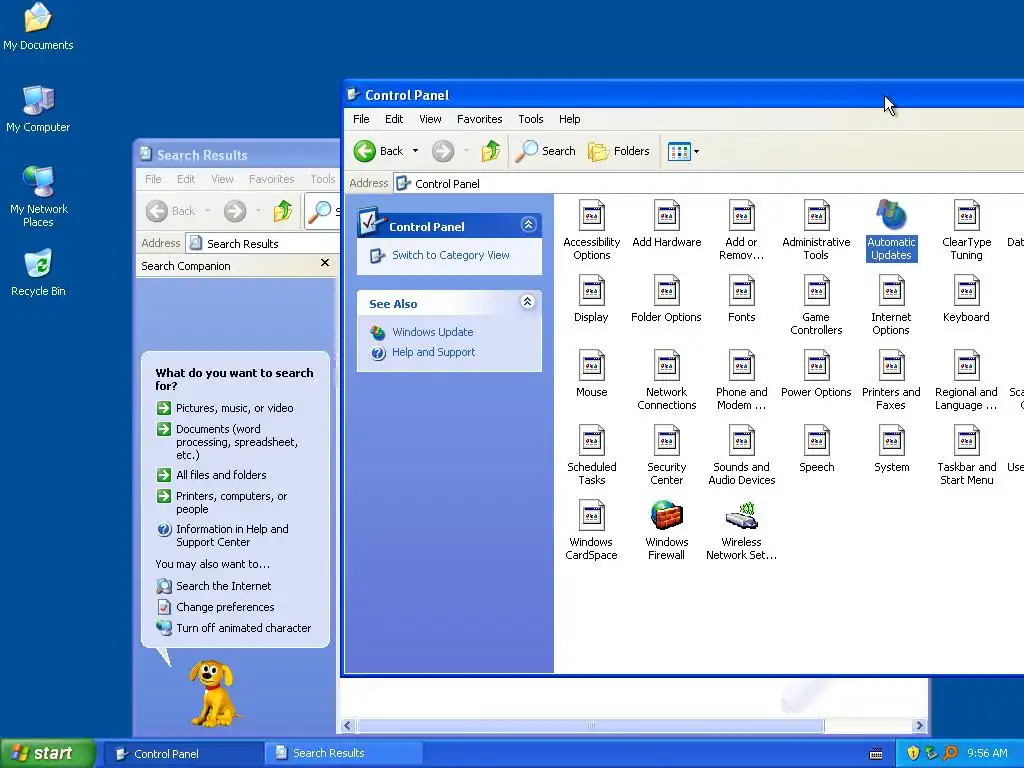
Task: Click Switch to Category View link
Action: 451,255
